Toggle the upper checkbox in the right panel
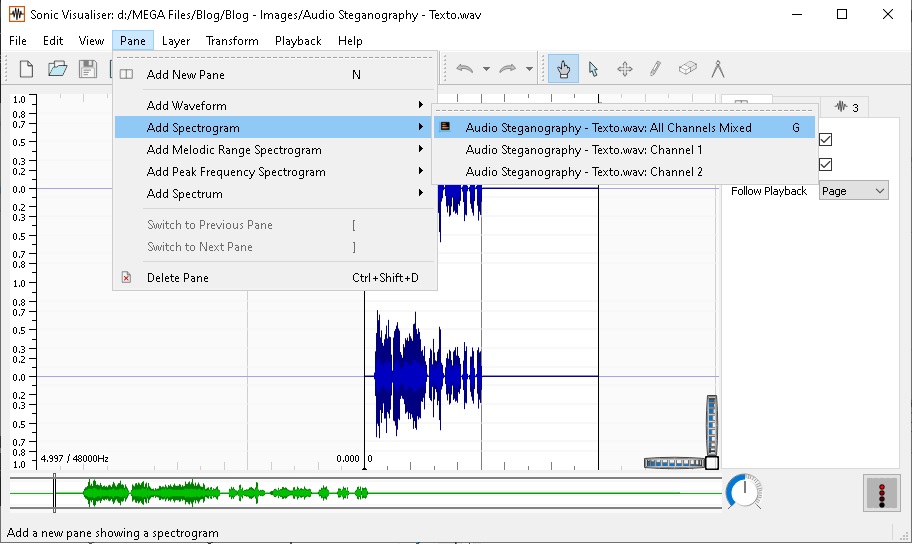This screenshot has width=912, height=544. 825,139
